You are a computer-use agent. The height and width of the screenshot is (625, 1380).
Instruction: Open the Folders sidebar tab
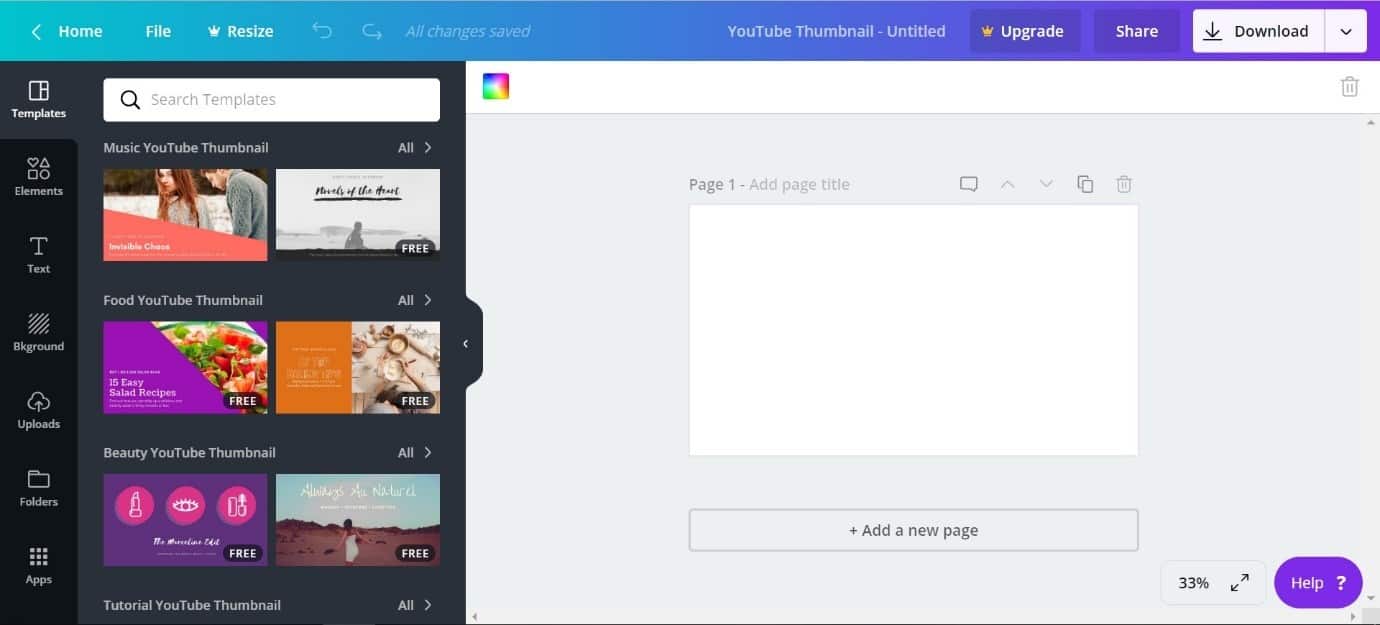[x=38, y=488]
